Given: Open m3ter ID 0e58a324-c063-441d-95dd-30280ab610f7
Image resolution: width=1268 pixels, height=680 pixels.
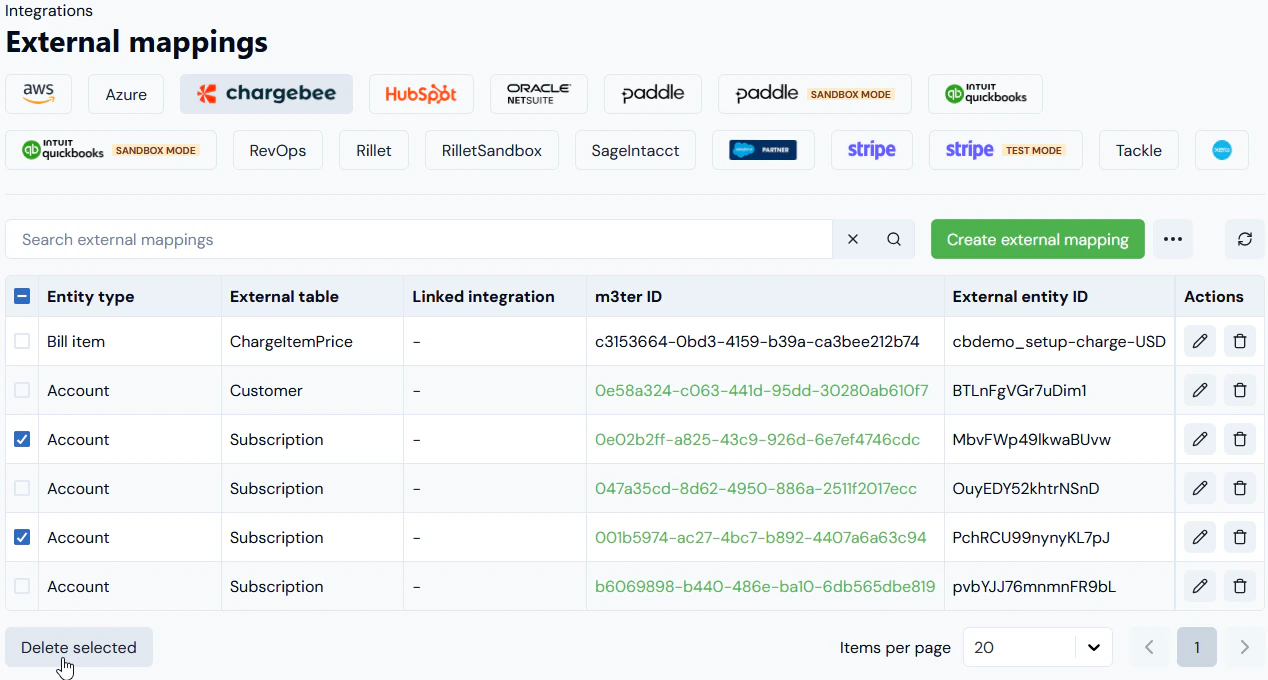Looking at the screenshot, I should pos(761,390).
